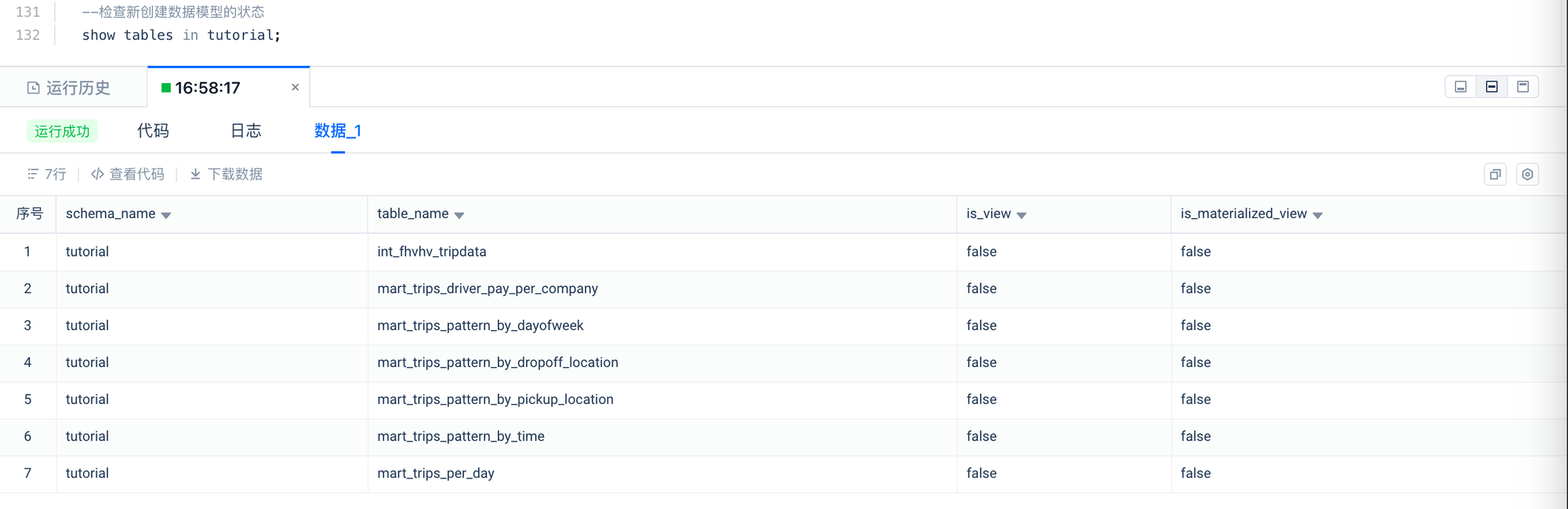Close the 16:58:17 run tab
Viewport: 1568px width, 509px height.
click(x=296, y=87)
